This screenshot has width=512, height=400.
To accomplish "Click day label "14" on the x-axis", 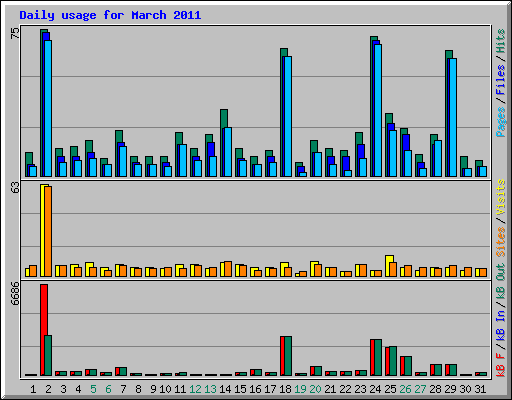I will (225, 389).
